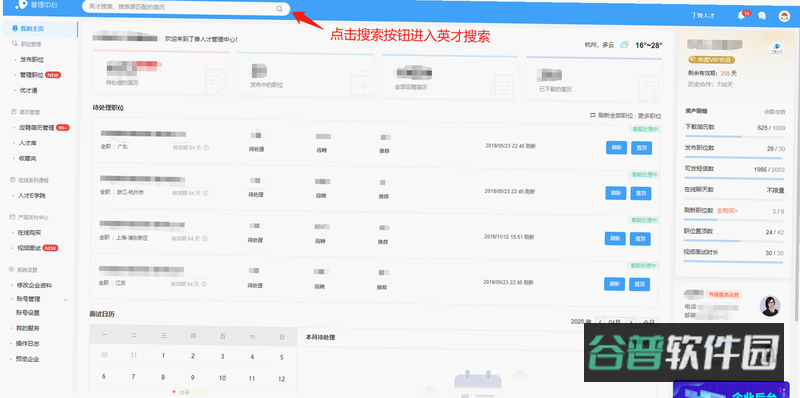Image resolution: width=800 pixels, height=398 pixels.
Task: Click the magnifier search icon in the top bar
Action: click(279, 9)
